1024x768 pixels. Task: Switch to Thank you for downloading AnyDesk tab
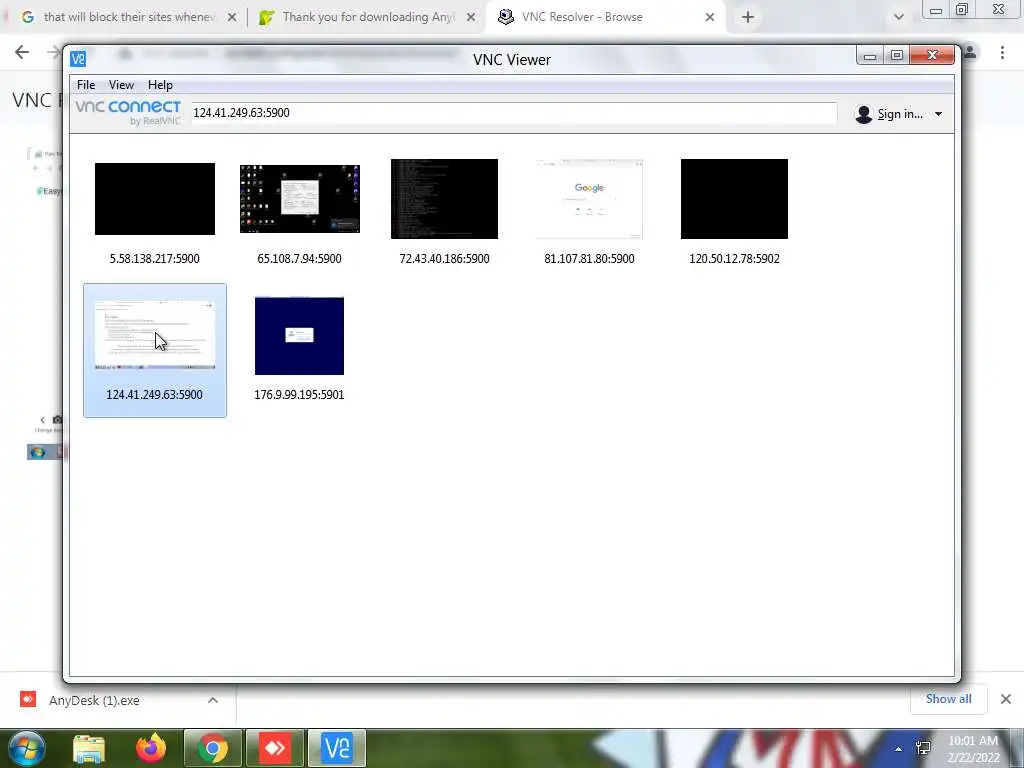[x=367, y=17]
